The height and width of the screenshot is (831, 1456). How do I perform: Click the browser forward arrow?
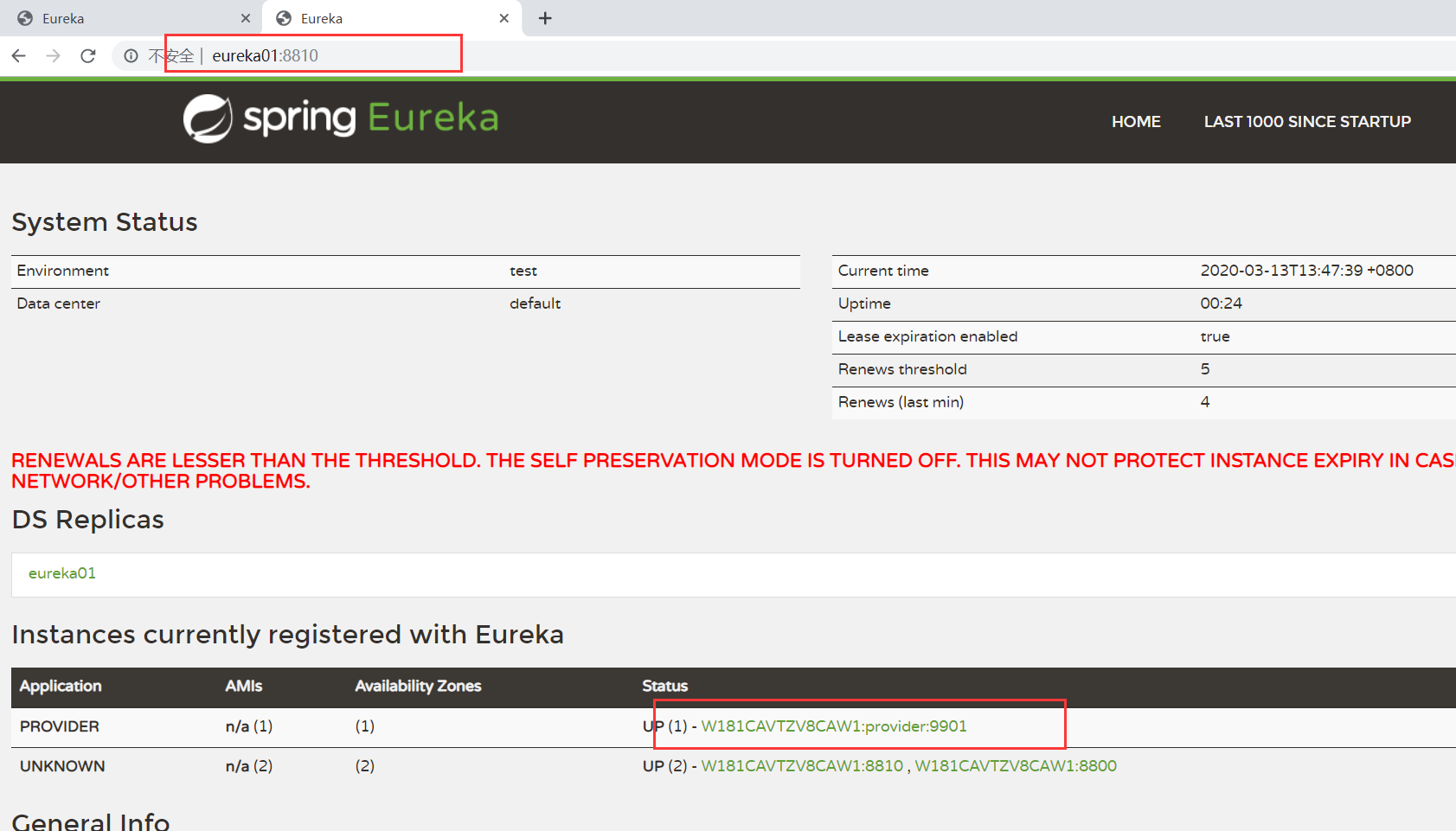54,55
